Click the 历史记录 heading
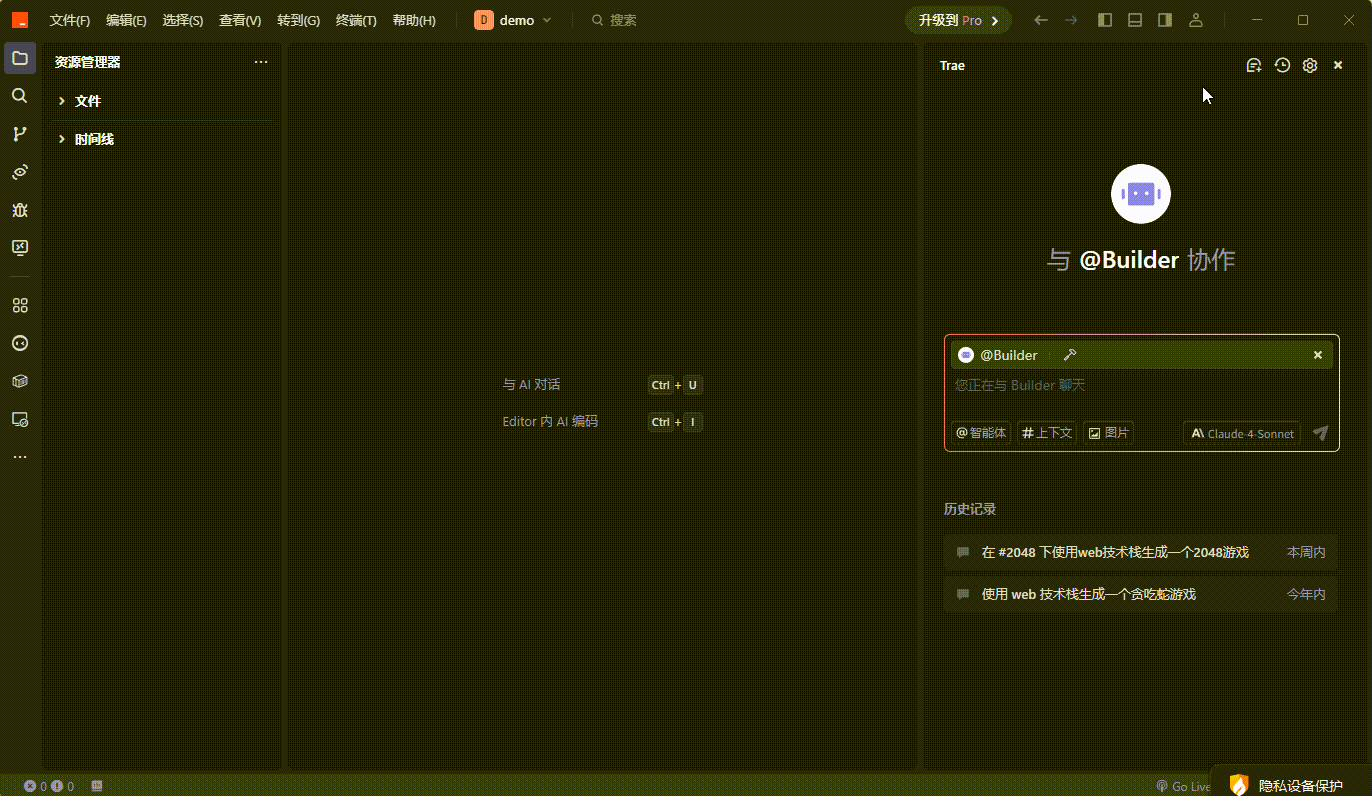 click(x=970, y=509)
